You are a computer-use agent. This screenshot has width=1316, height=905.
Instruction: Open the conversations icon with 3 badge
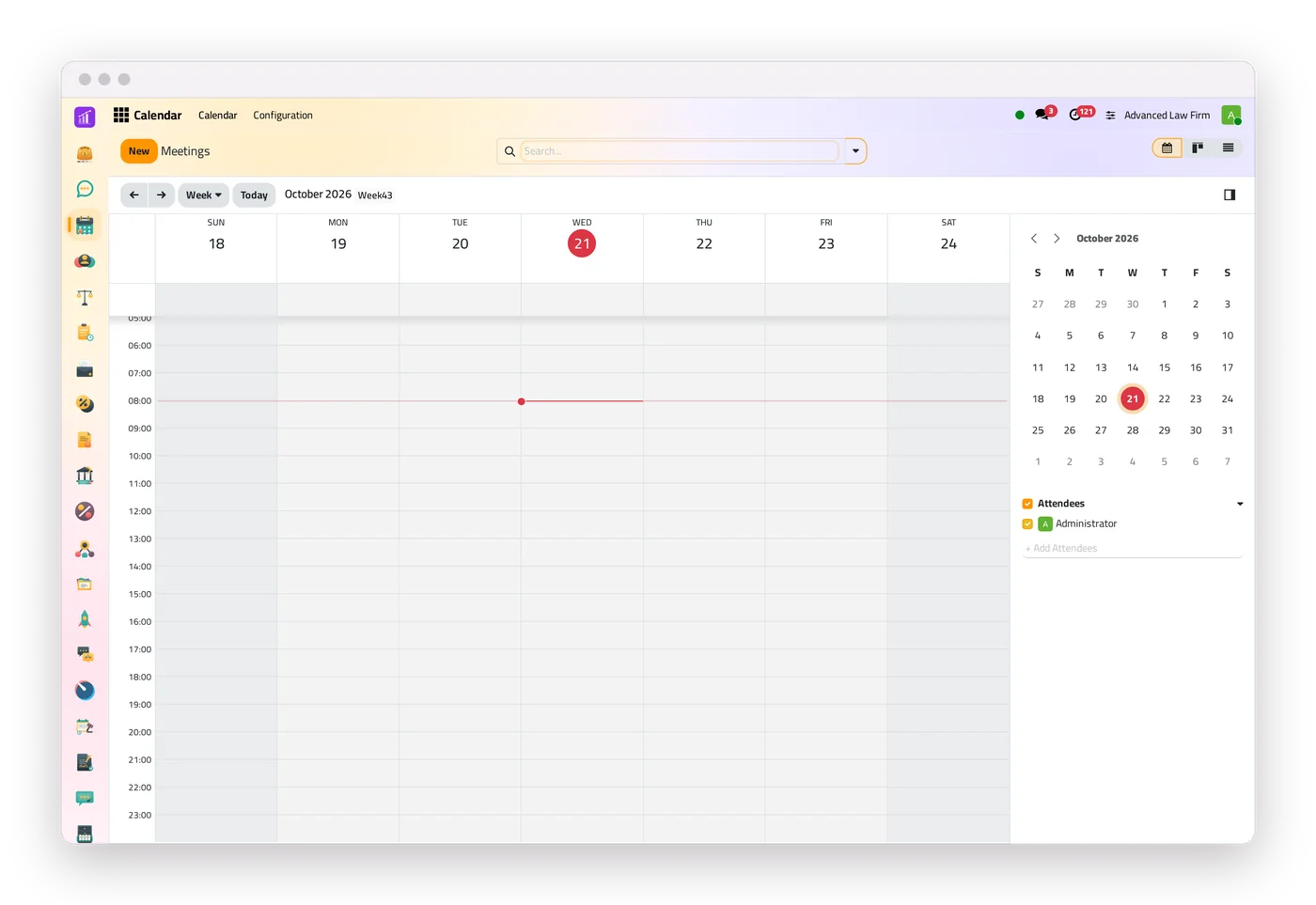(1044, 114)
